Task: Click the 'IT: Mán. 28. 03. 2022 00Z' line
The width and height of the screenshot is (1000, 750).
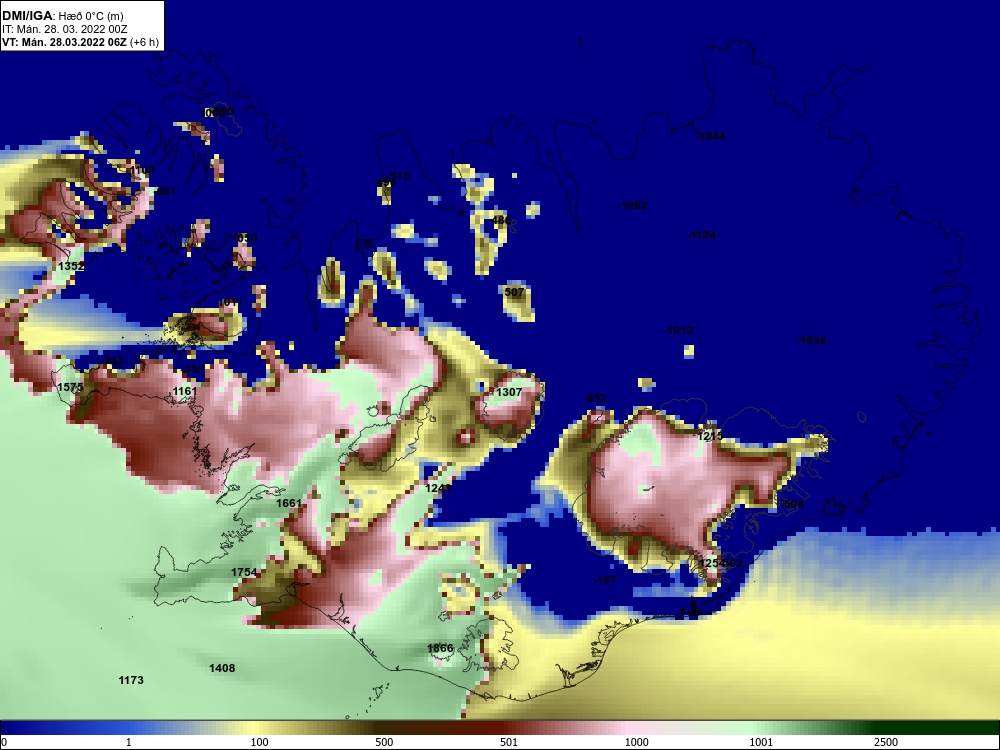Action: tap(64, 29)
